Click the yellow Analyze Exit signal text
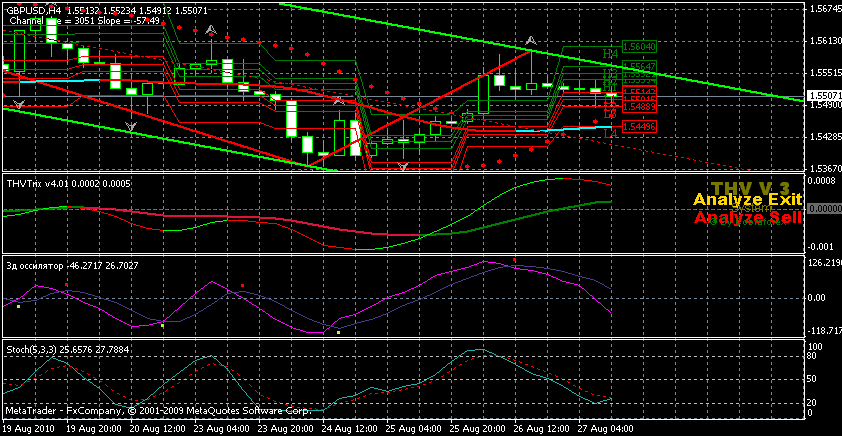The width and height of the screenshot is (842, 436). click(748, 200)
